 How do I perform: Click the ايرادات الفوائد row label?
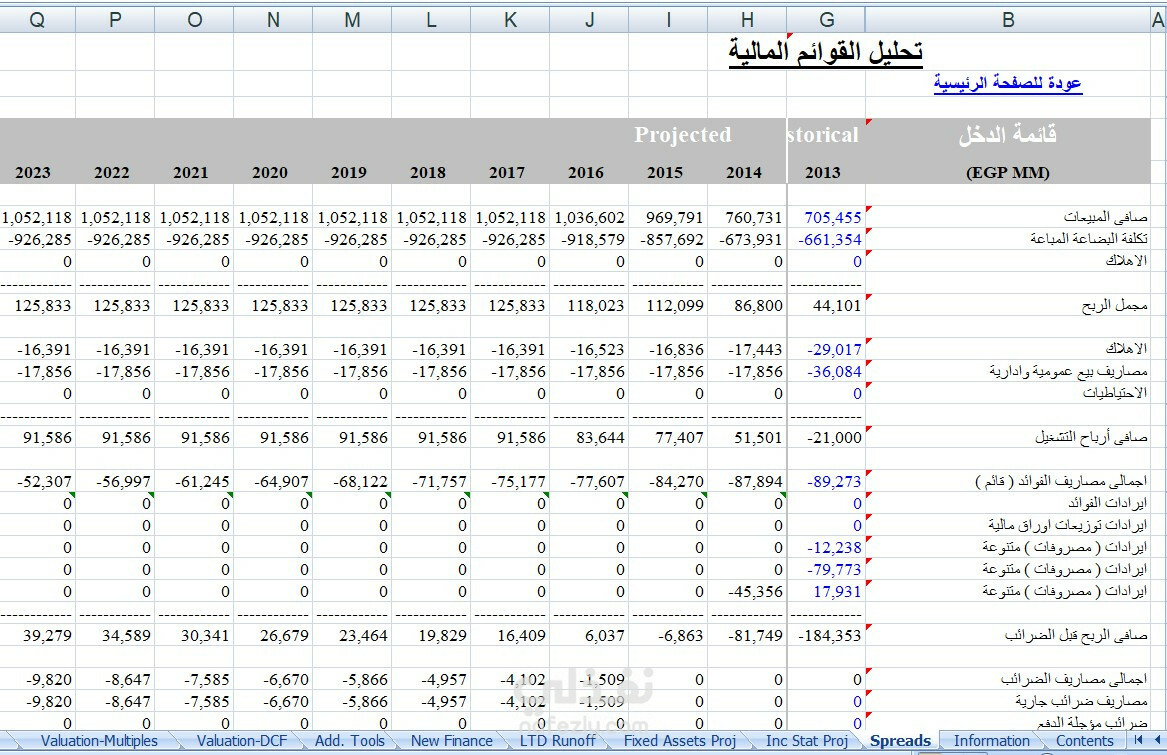1107,503
